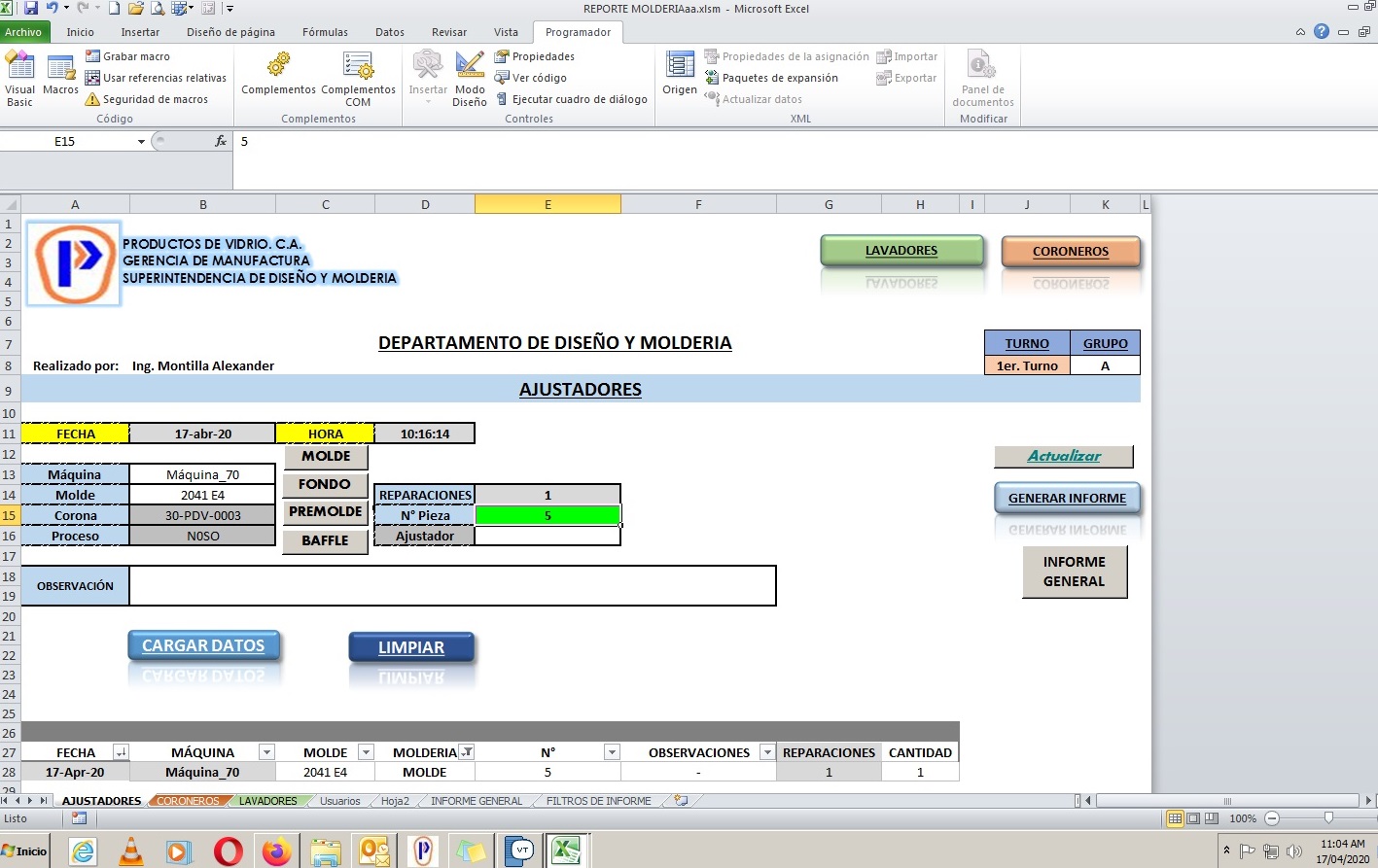
Task: Open Firefox from the taskbar
Action: (x=277, y=851)
